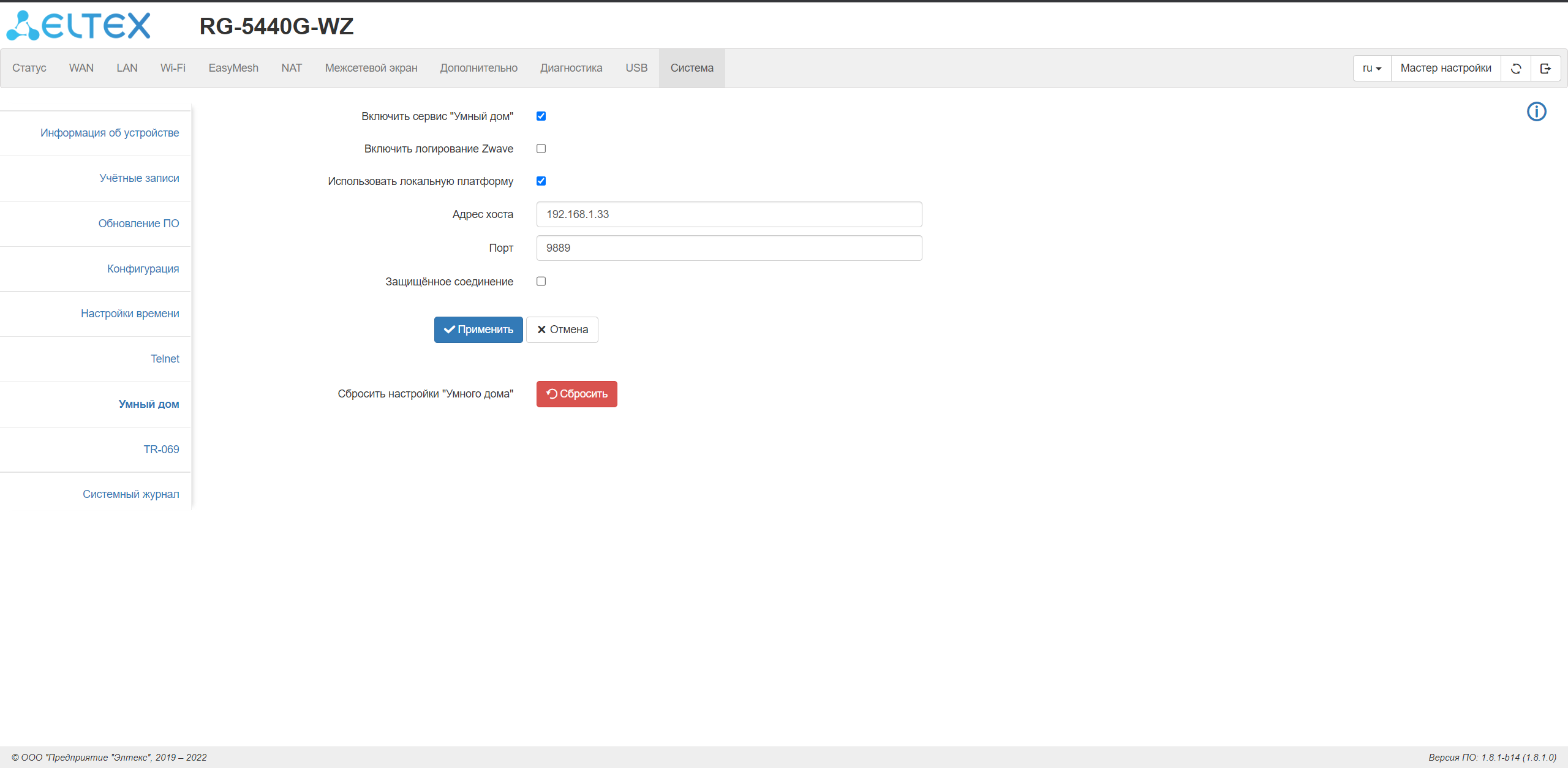Click the red Сбросить button
This screenshot has width=1568, height=768.
(576, 394)
